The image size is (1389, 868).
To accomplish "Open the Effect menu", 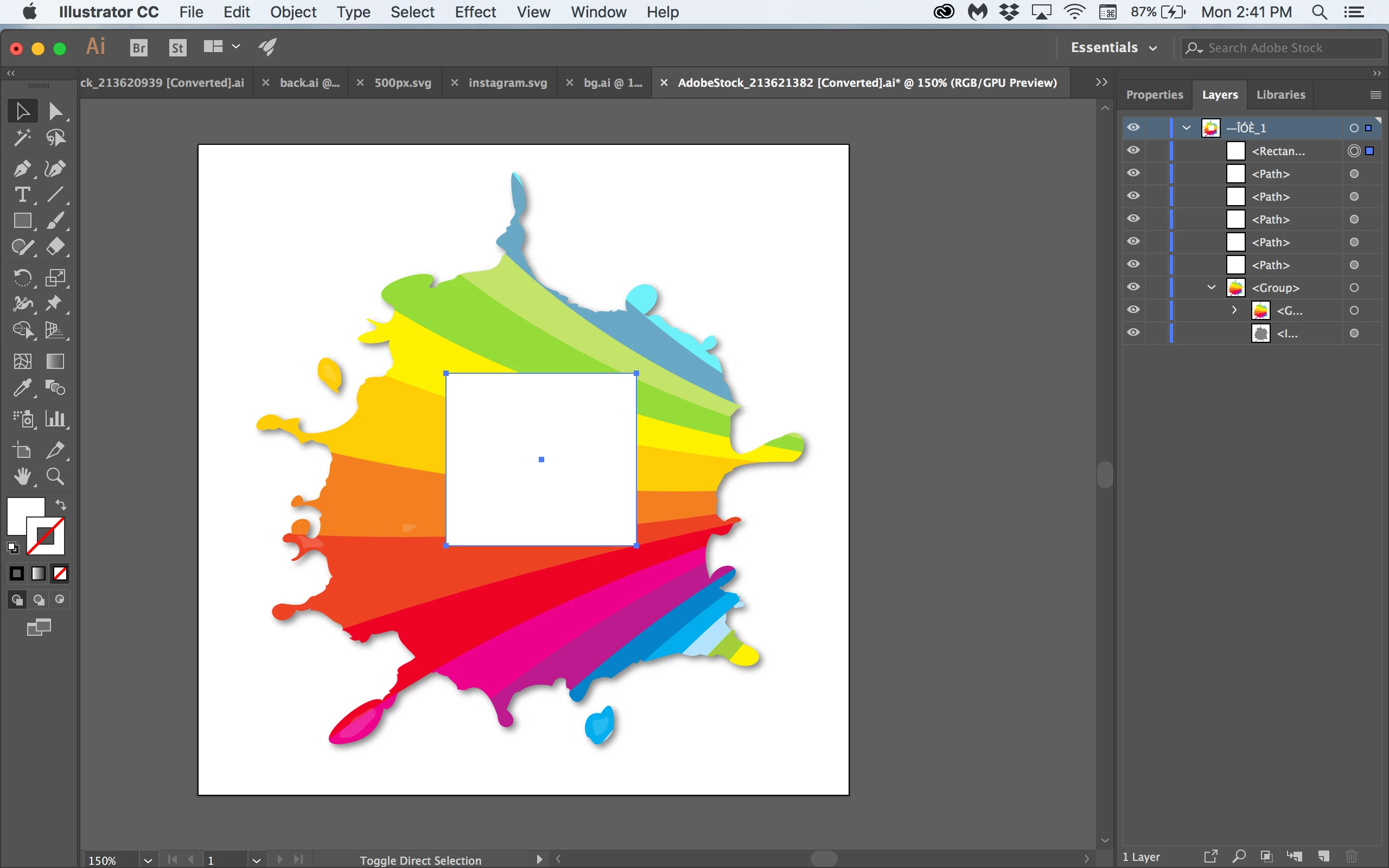I will pyautogui.click(x=475, y=12).
